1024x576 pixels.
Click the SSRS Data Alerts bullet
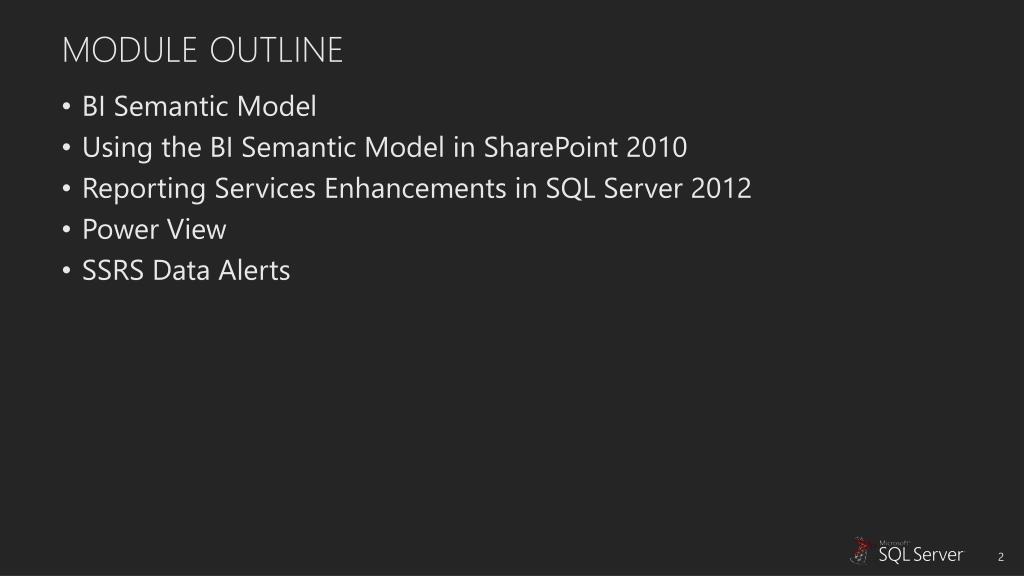pyautogui.click(x=186, y=270)
